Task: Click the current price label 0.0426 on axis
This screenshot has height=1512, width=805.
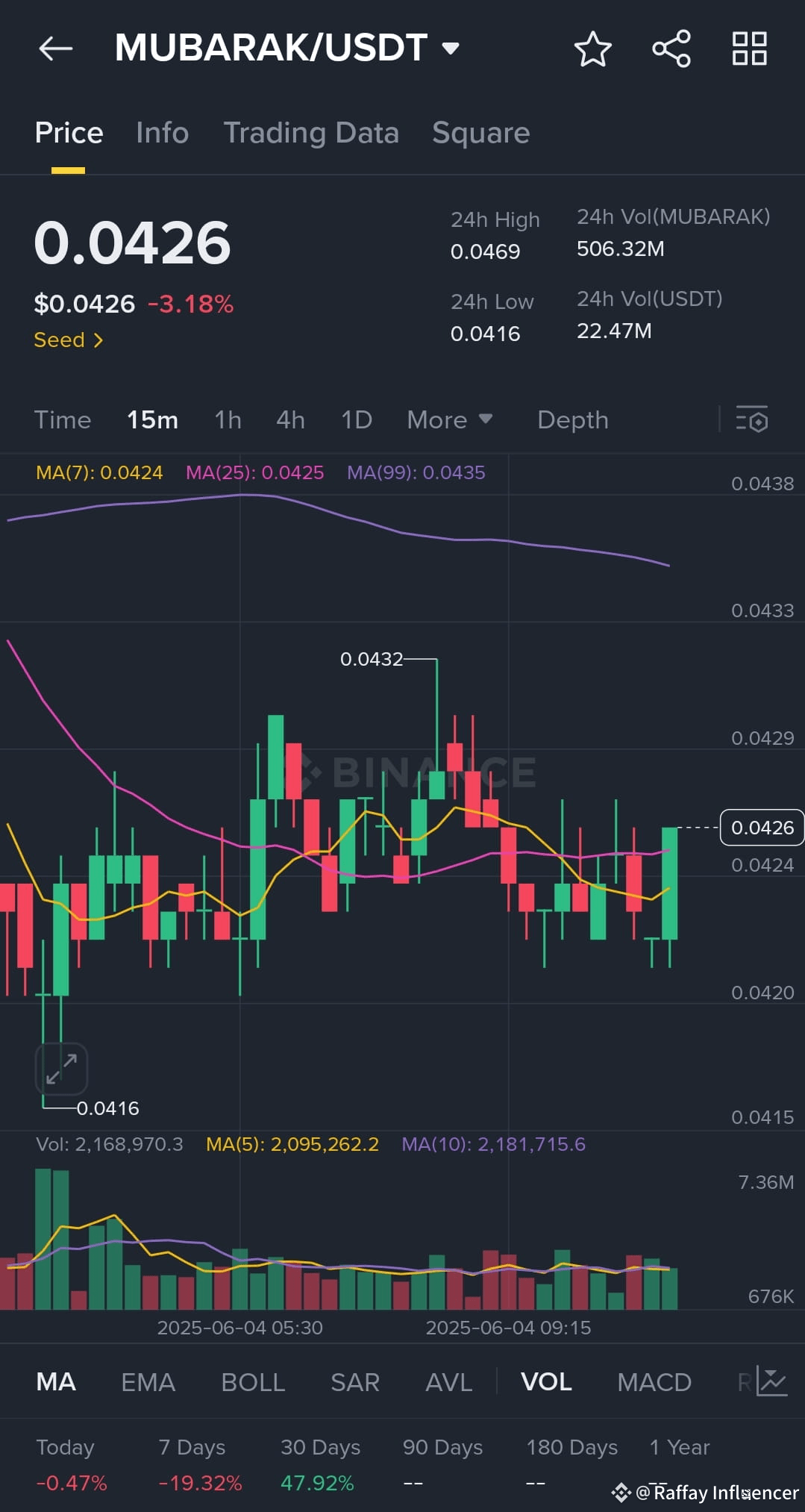Action: [762, 828]
